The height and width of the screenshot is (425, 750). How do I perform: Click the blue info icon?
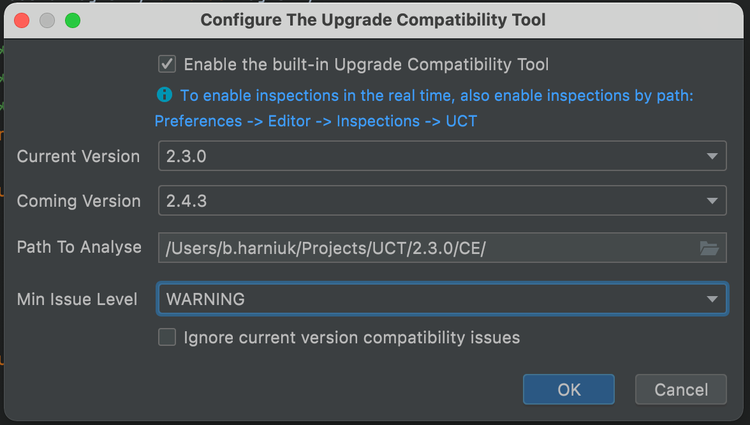tap(165, 96)
